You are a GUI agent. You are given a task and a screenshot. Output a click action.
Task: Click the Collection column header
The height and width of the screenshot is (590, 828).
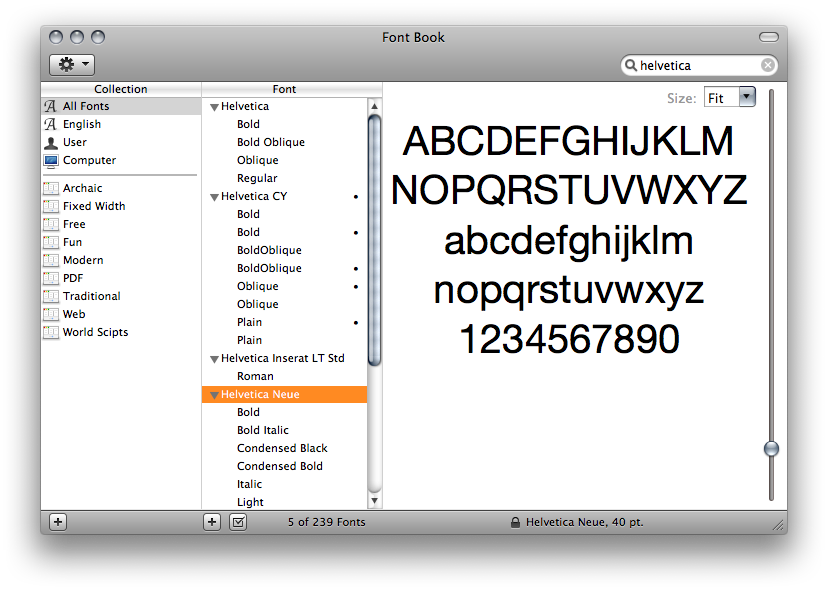(120, 88)
